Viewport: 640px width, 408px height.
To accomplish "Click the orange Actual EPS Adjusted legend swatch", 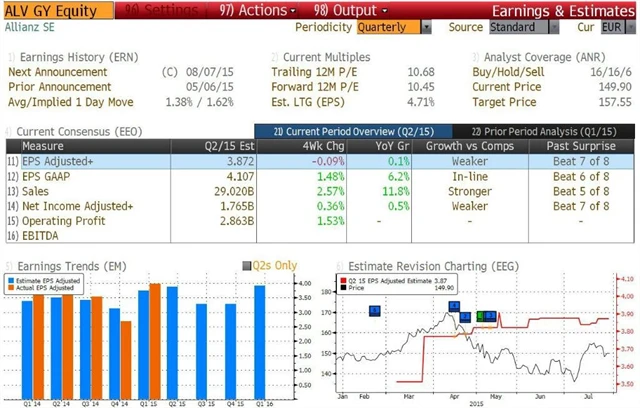I will coord(11,288).
